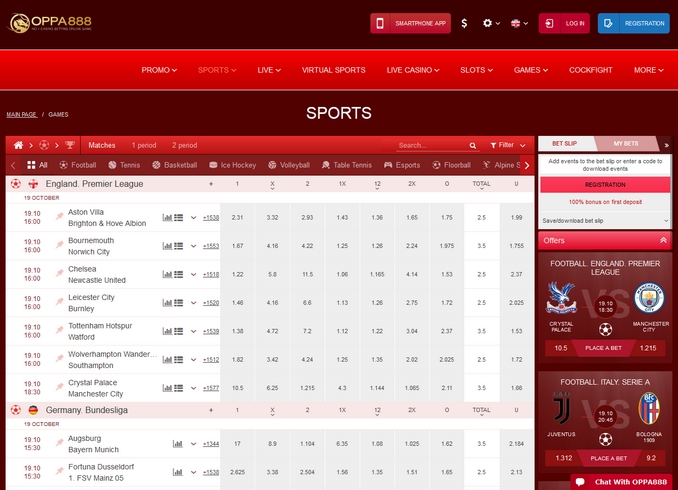Select the 2 period tab
This screenshot has width=678, height=490.
185,145
